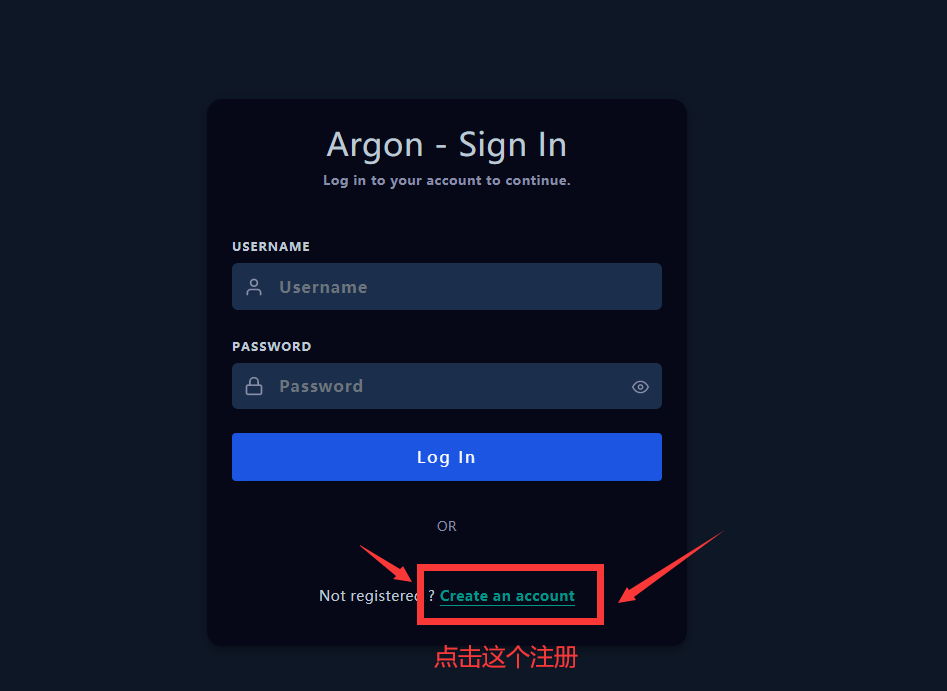Click the OR divider text
The image size is (947, 691).
point(447,526)
